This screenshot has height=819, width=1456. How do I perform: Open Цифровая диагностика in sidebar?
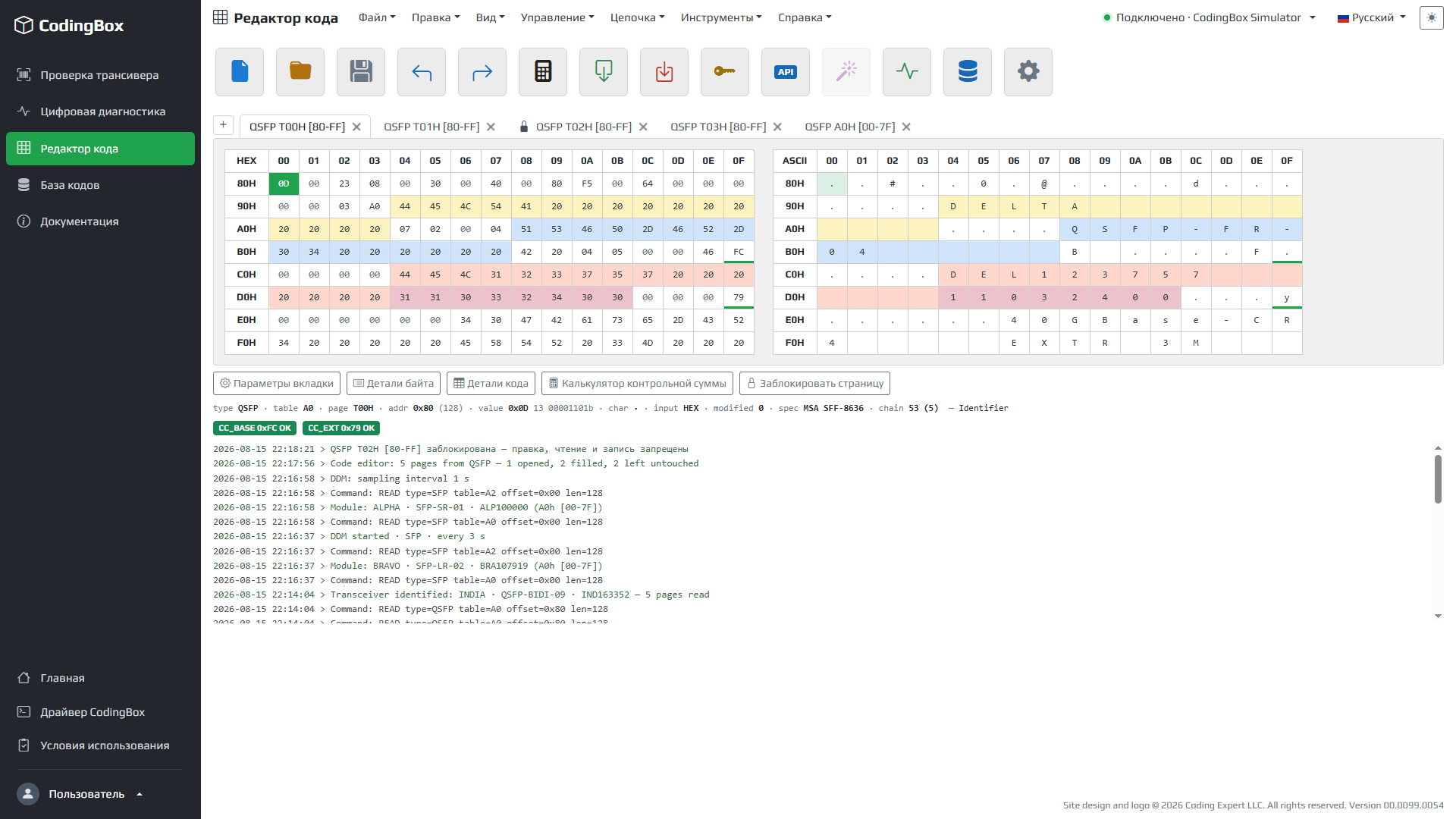[x=100, y=111]
